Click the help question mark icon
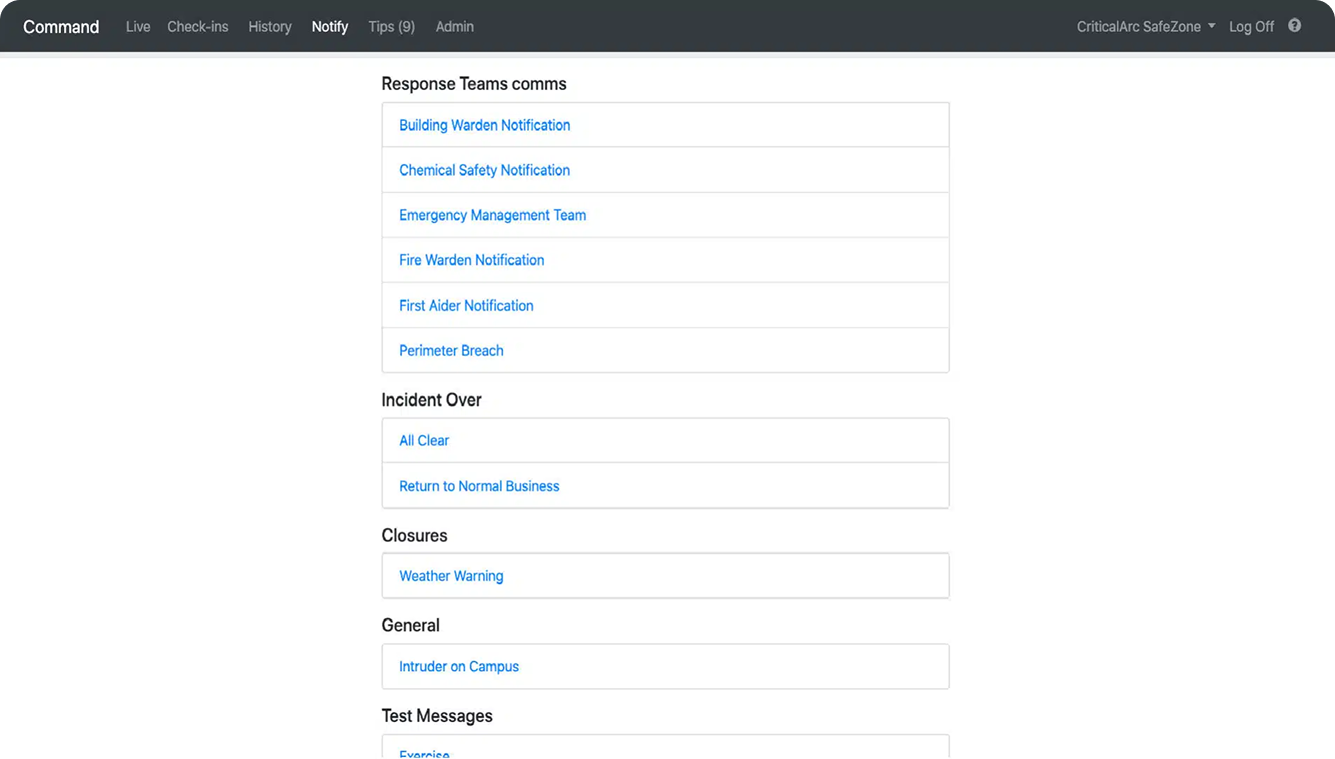Screen dimensions: 1335x759 [x=1294, y=26]
